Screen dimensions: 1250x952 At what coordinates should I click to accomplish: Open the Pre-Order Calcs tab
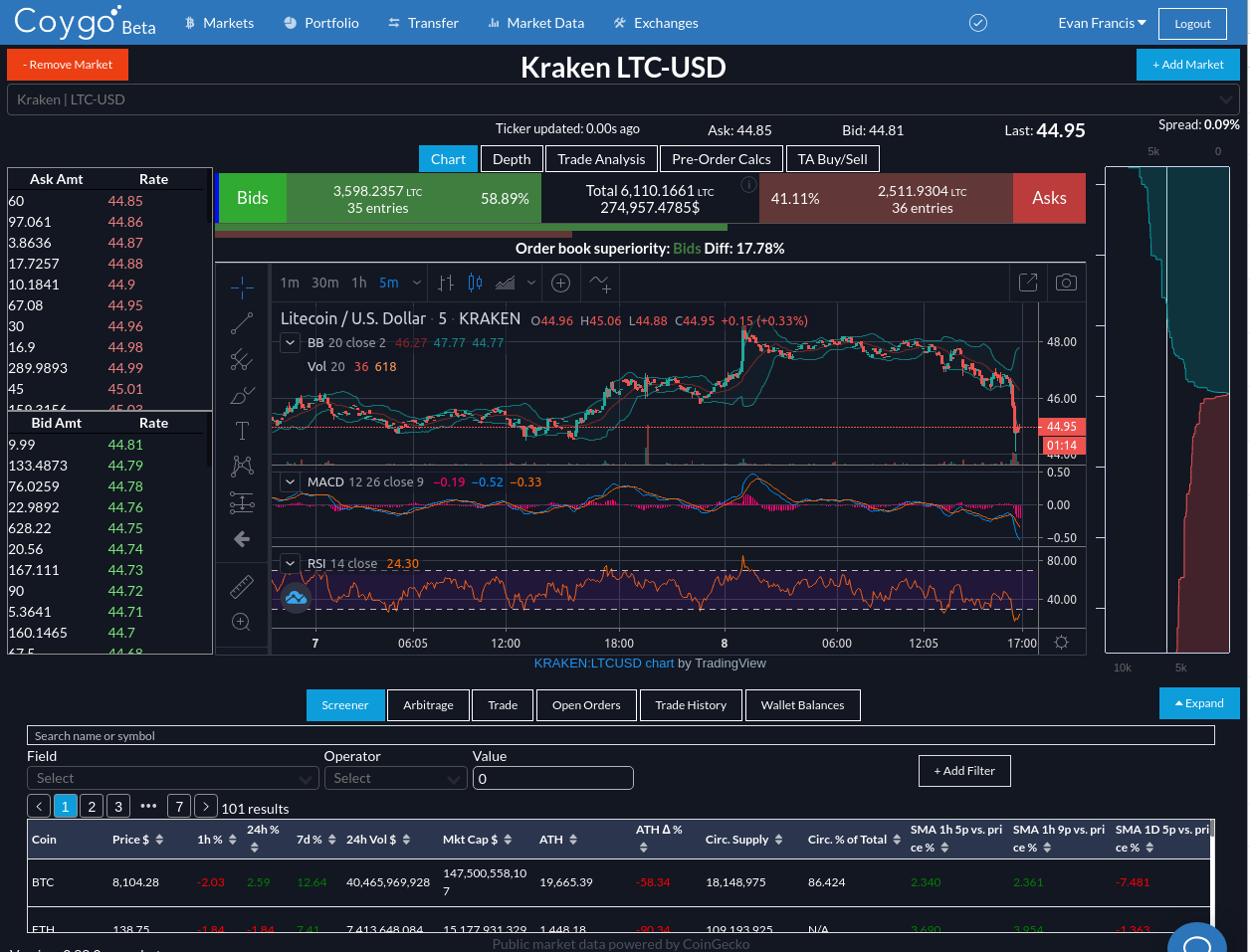click(722, 159)
